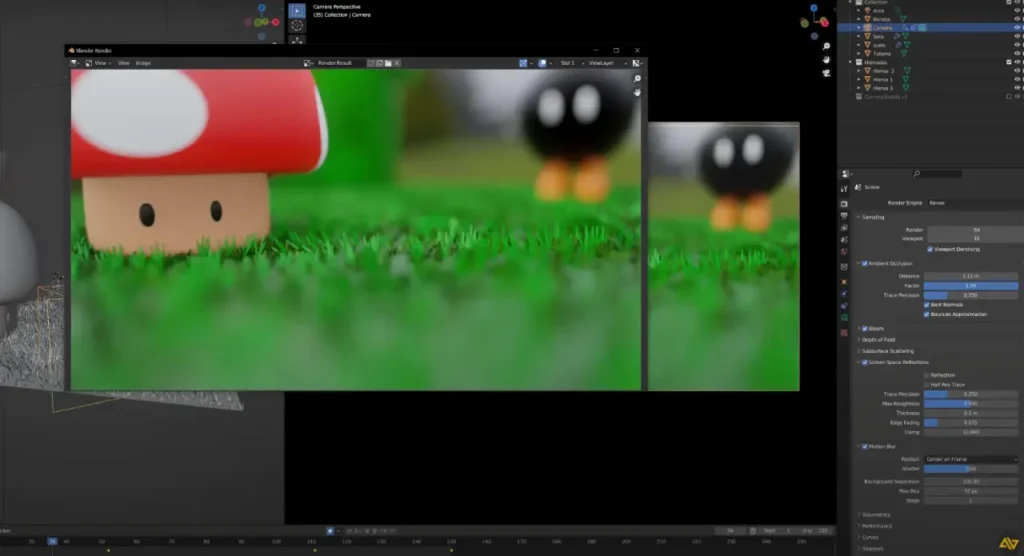Click the properties editor search field
Screen dimensions: 1024x556
(938, 174)
